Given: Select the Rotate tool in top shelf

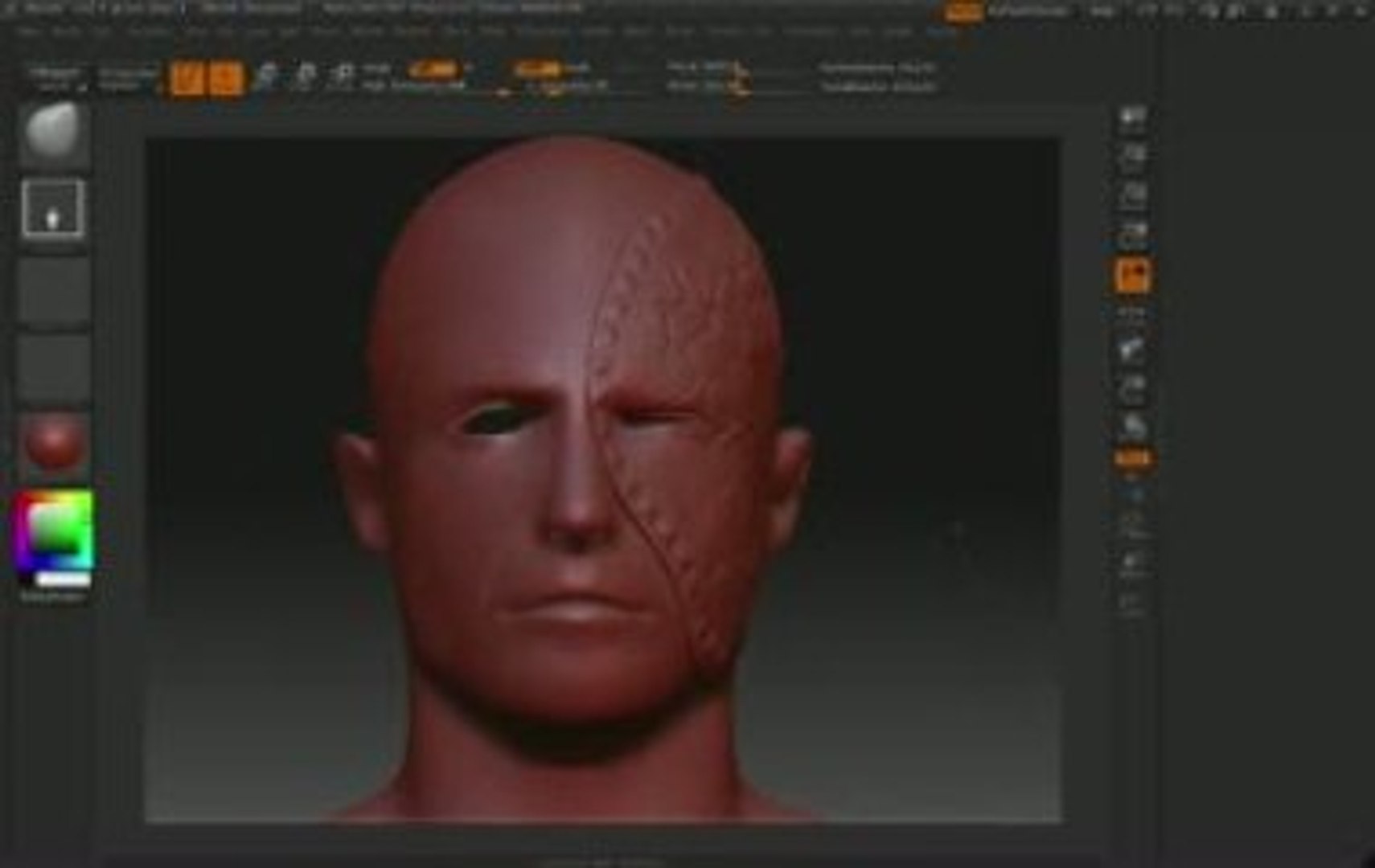Looking at the screenshot, I should pyautogui.click(x=343, y=77).
